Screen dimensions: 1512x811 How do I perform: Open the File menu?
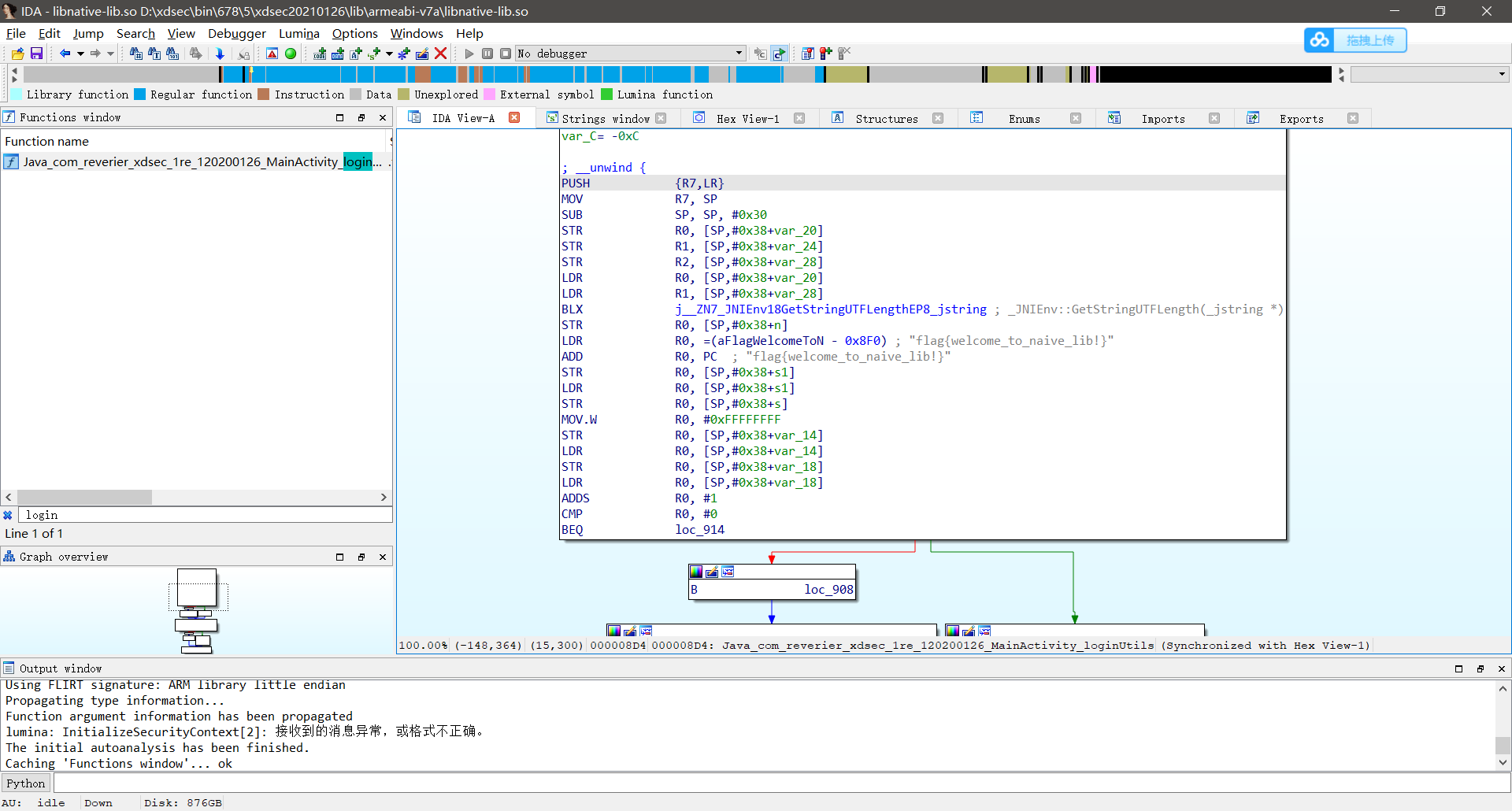(x=16, y=33)
